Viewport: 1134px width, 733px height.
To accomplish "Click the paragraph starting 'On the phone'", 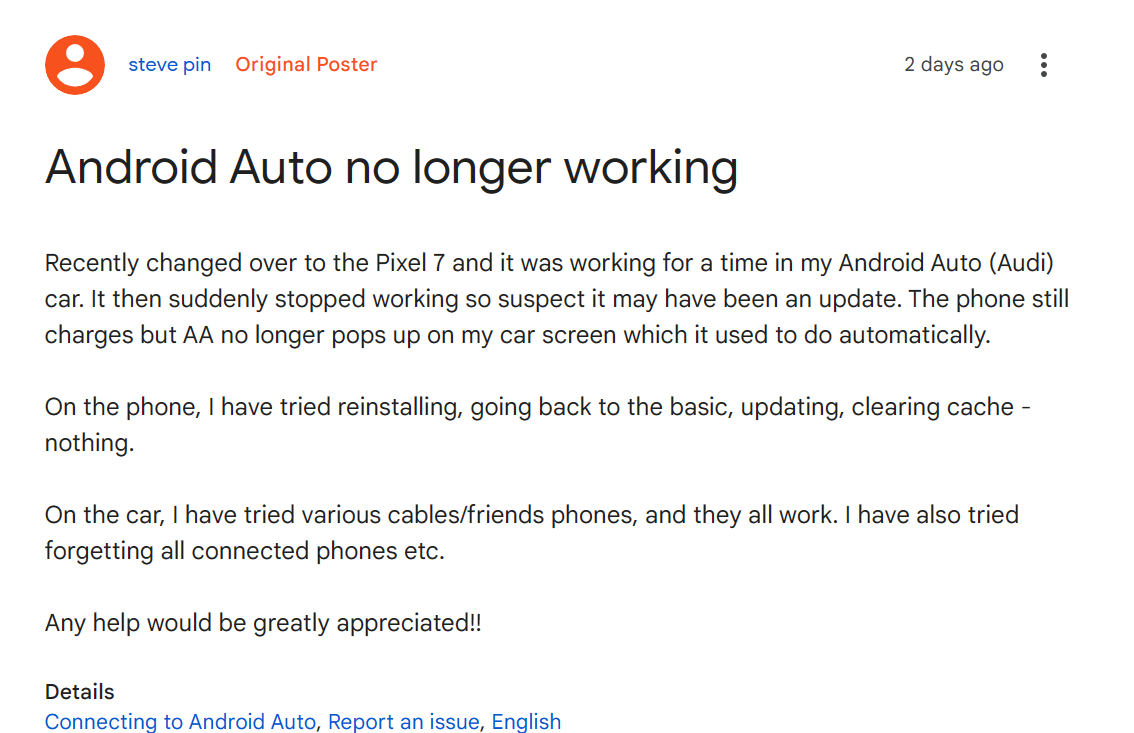I will [537, 425].
